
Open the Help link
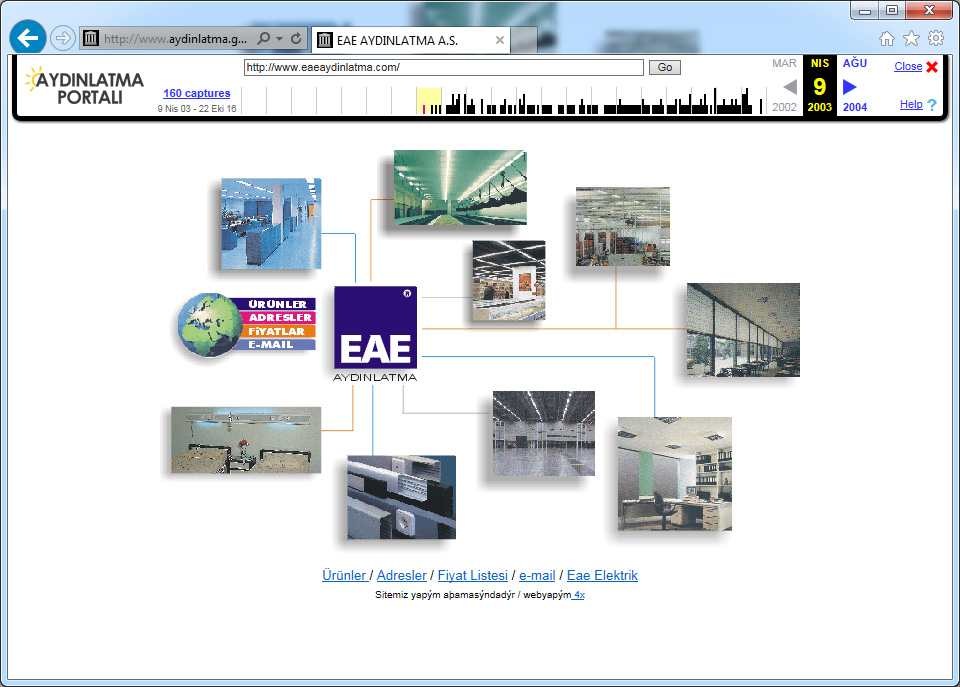(911, 104)
